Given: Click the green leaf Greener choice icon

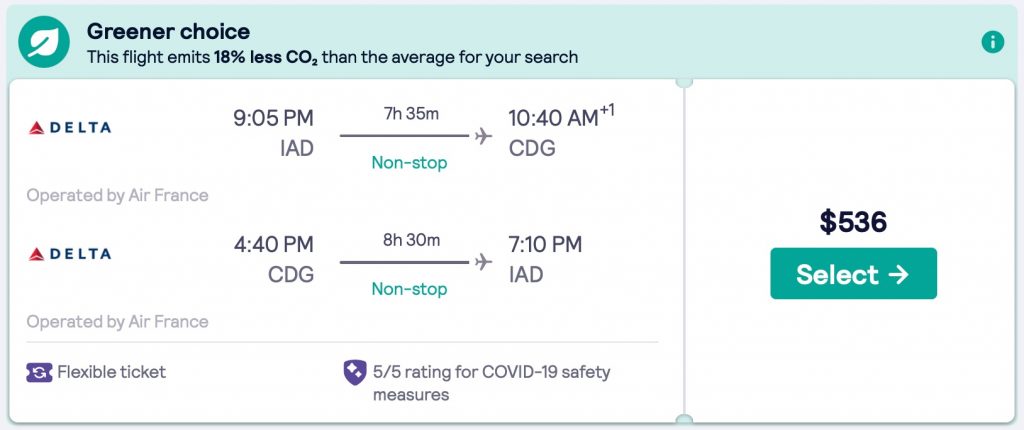Looking at the screenshot, I should [x=44, y=43].
